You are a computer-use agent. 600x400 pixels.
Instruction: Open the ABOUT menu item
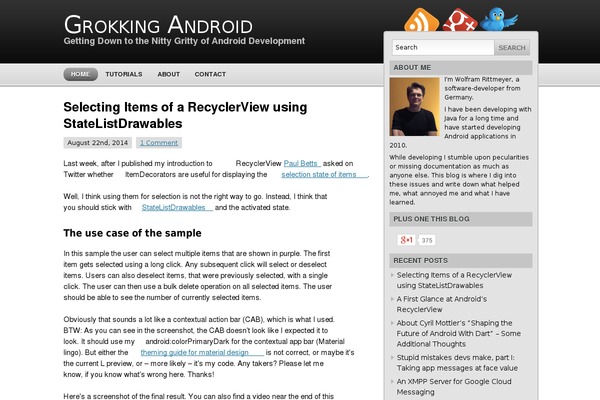(169, 74)
